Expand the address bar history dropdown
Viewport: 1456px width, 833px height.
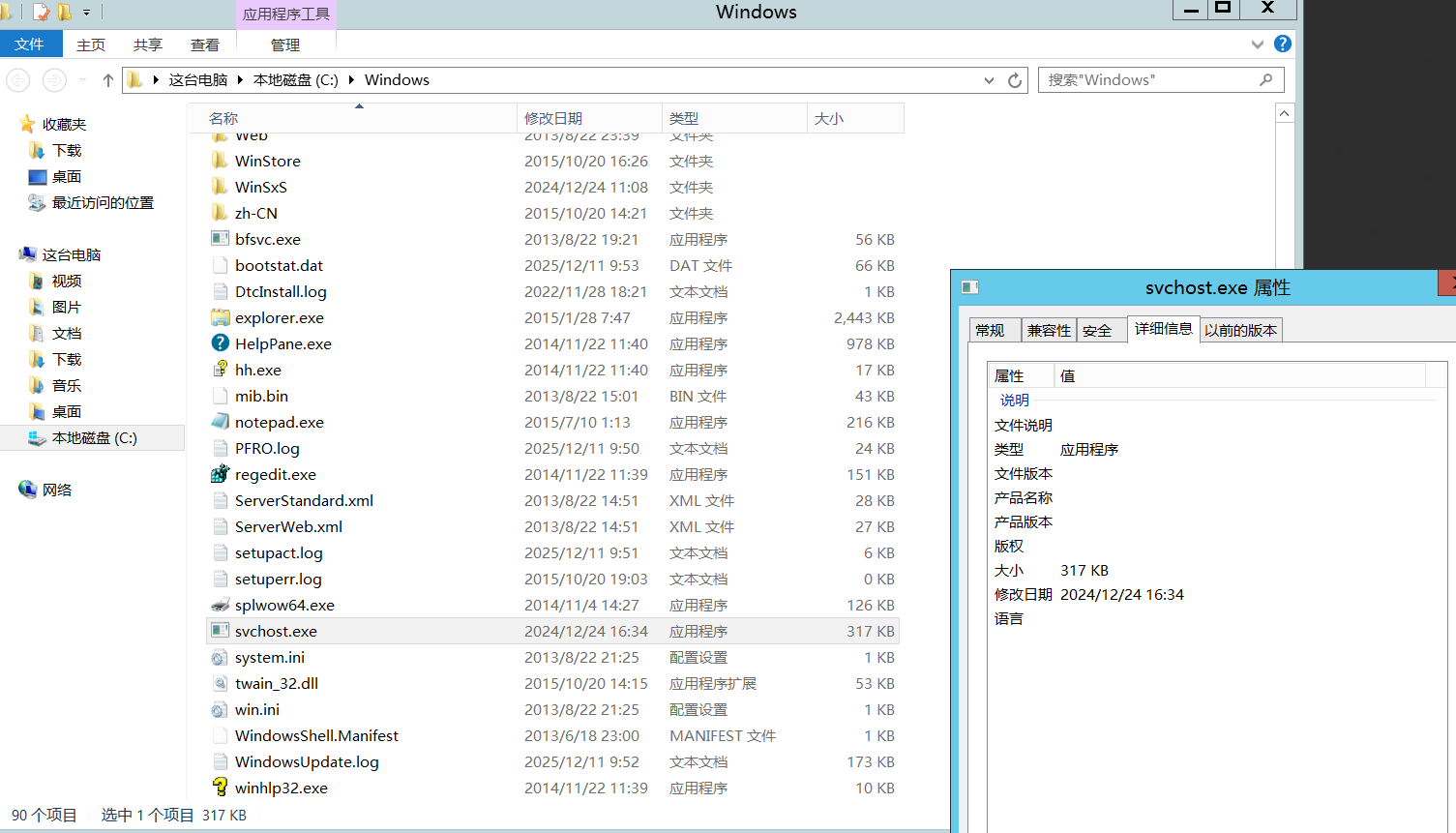pos(989,80)
